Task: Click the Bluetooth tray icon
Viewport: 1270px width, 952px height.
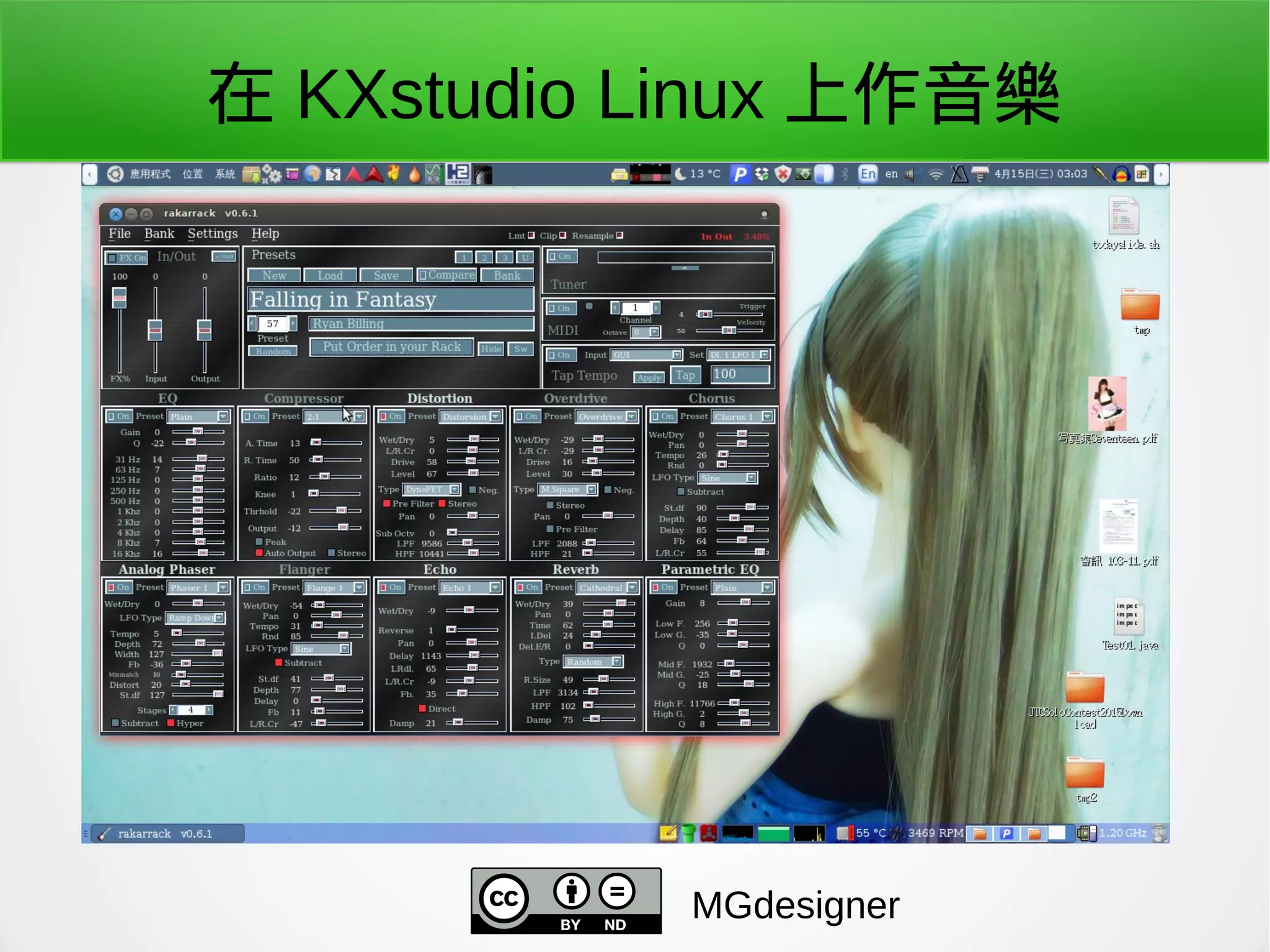Action: click(845, 174)
